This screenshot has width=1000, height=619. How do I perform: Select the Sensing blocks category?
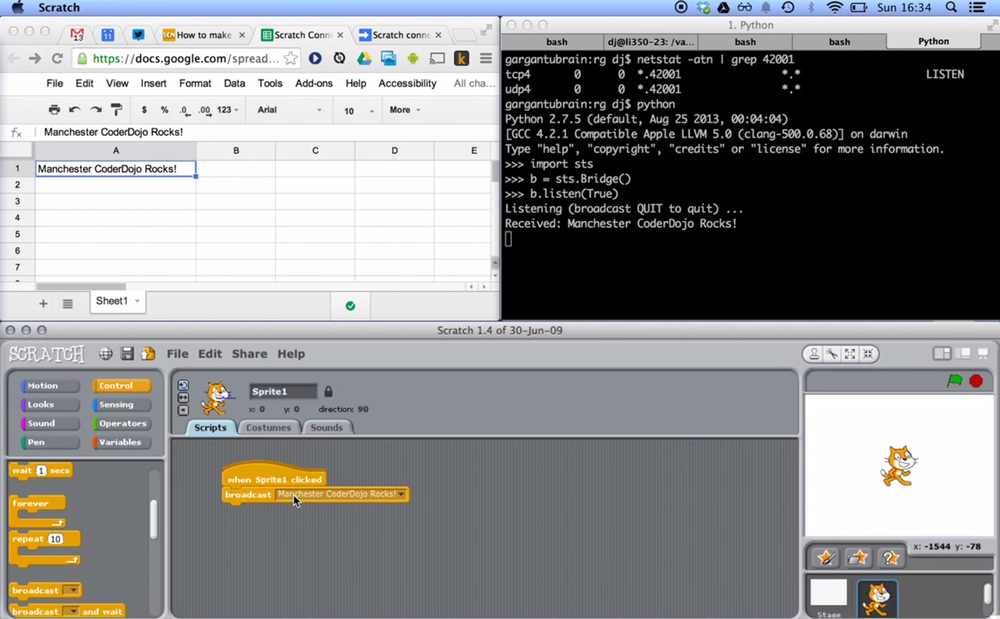(x=118, y=405)
